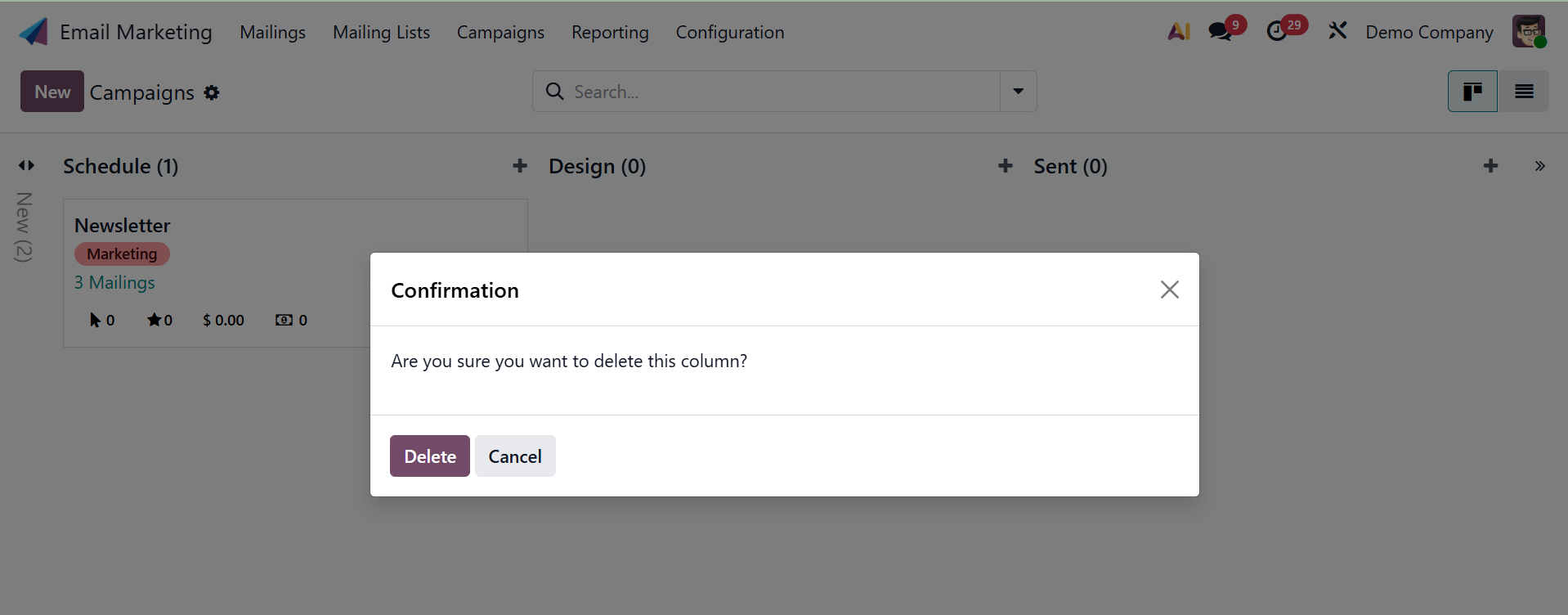
Task: Click the user avatar in top bar
Action: click(1528, 32)
